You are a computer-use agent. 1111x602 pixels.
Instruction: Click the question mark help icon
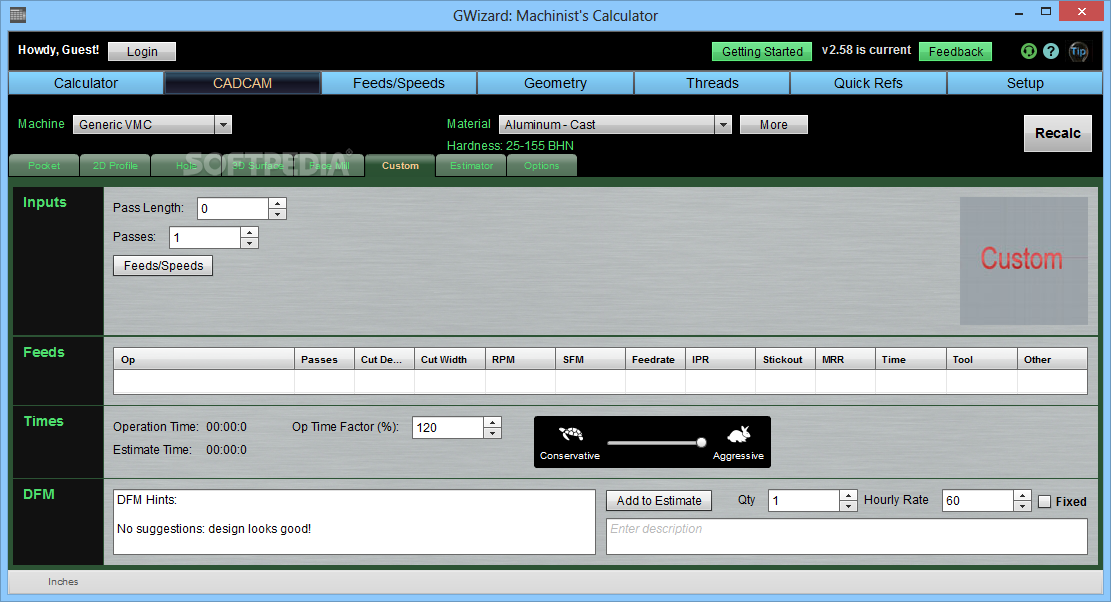point(1051,51)
